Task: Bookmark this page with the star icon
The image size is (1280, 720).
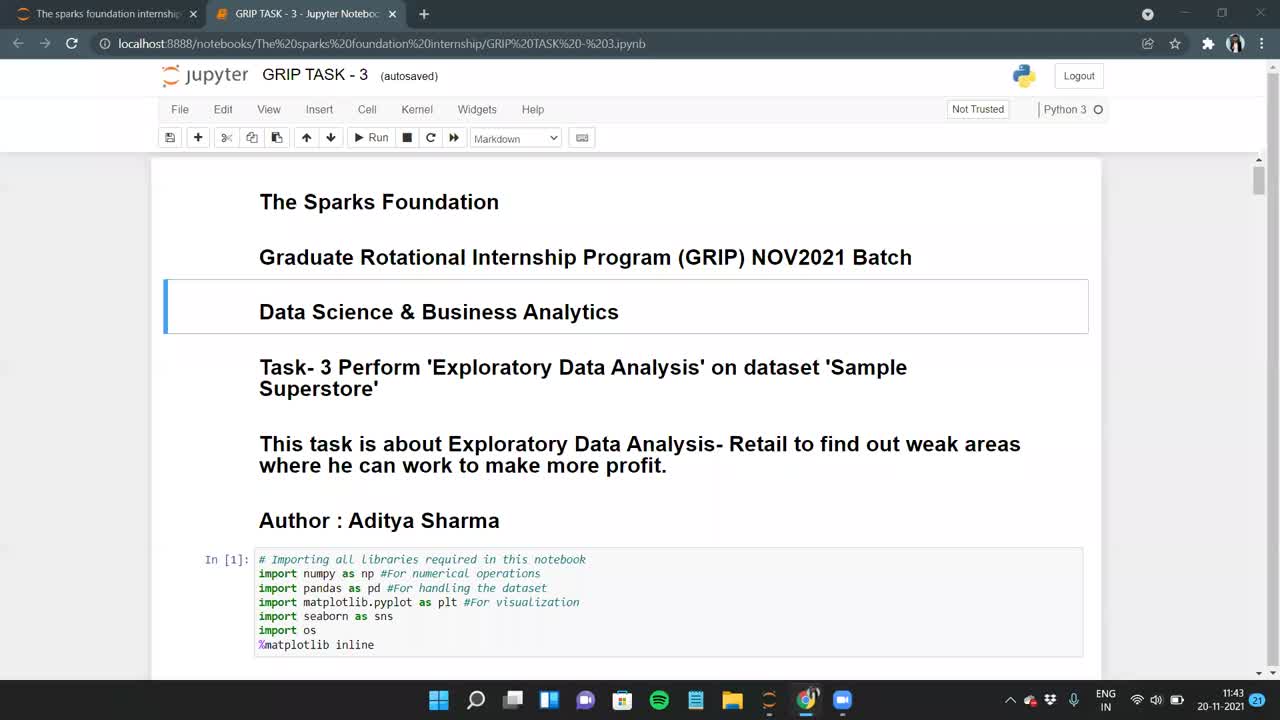Action: (1175, 44)
